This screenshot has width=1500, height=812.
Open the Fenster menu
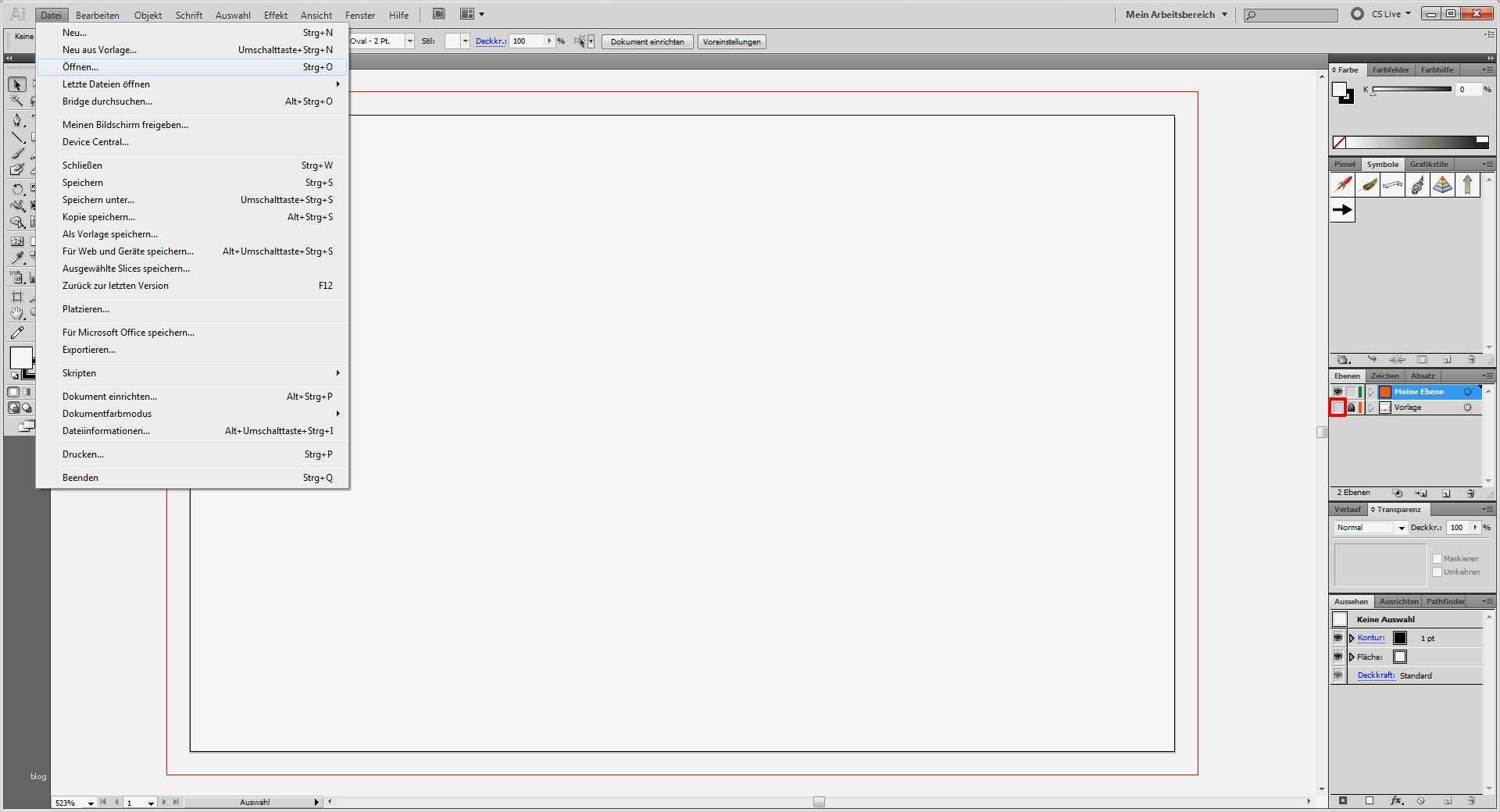point(359,15)
